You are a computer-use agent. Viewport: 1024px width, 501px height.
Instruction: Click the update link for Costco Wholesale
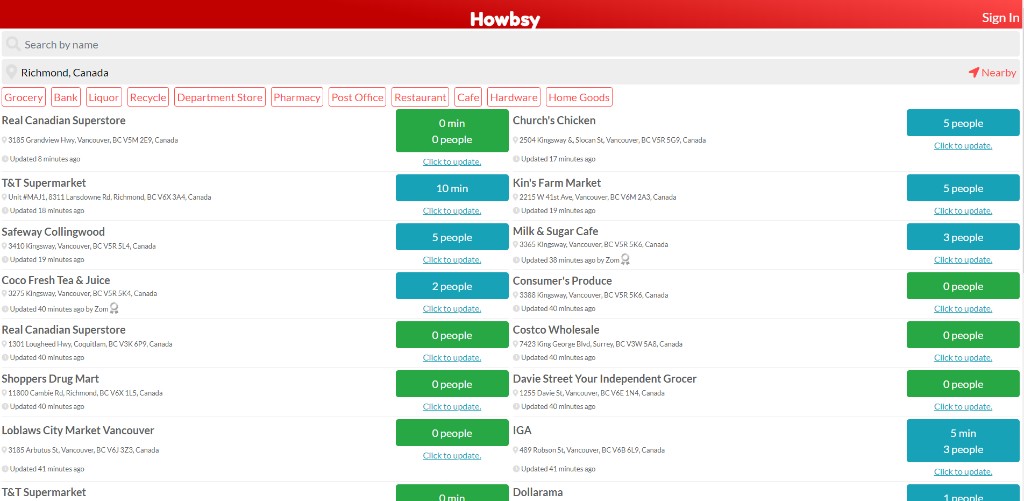click(962, 358)
